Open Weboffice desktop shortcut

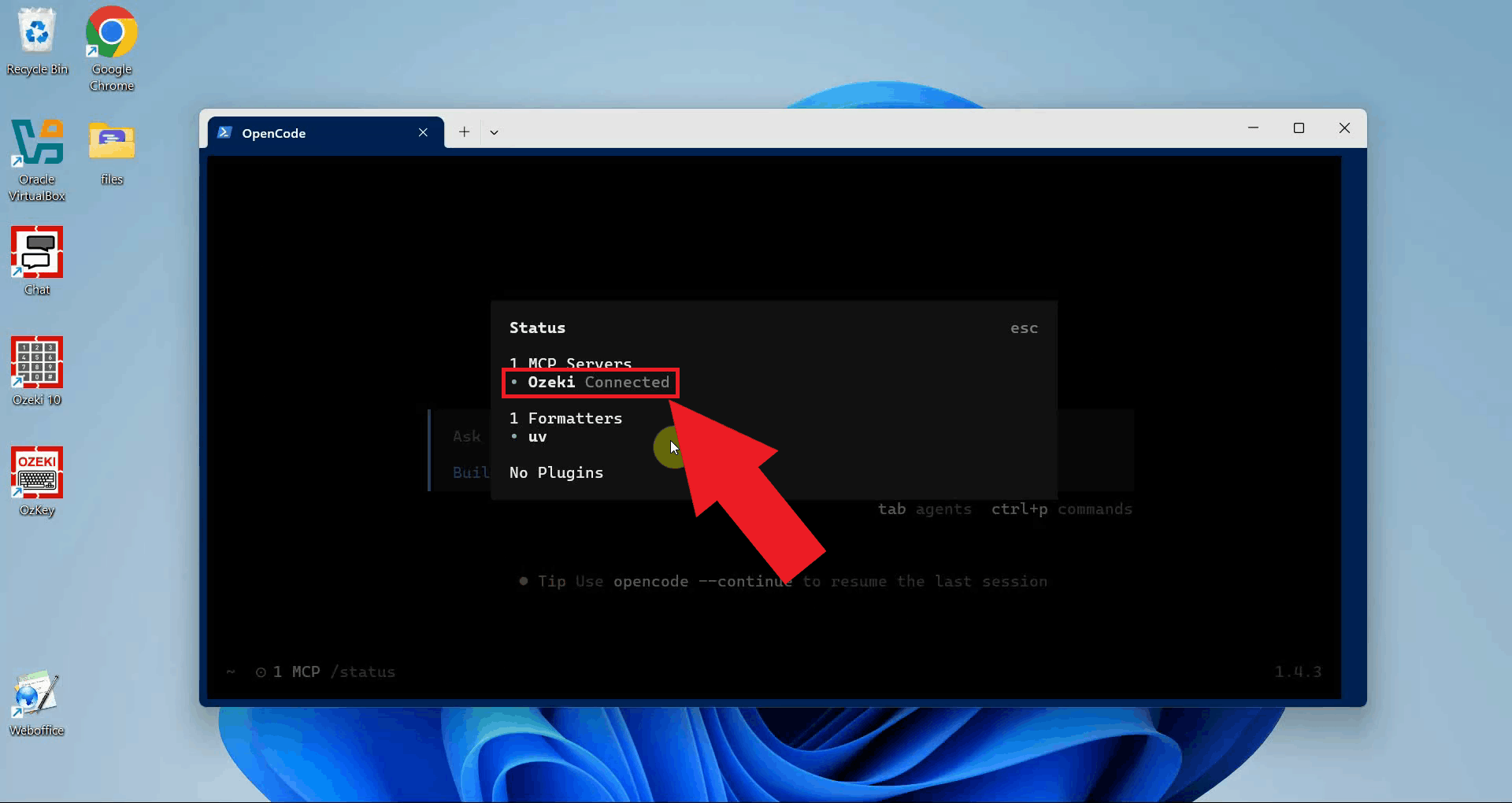(37, 703)
